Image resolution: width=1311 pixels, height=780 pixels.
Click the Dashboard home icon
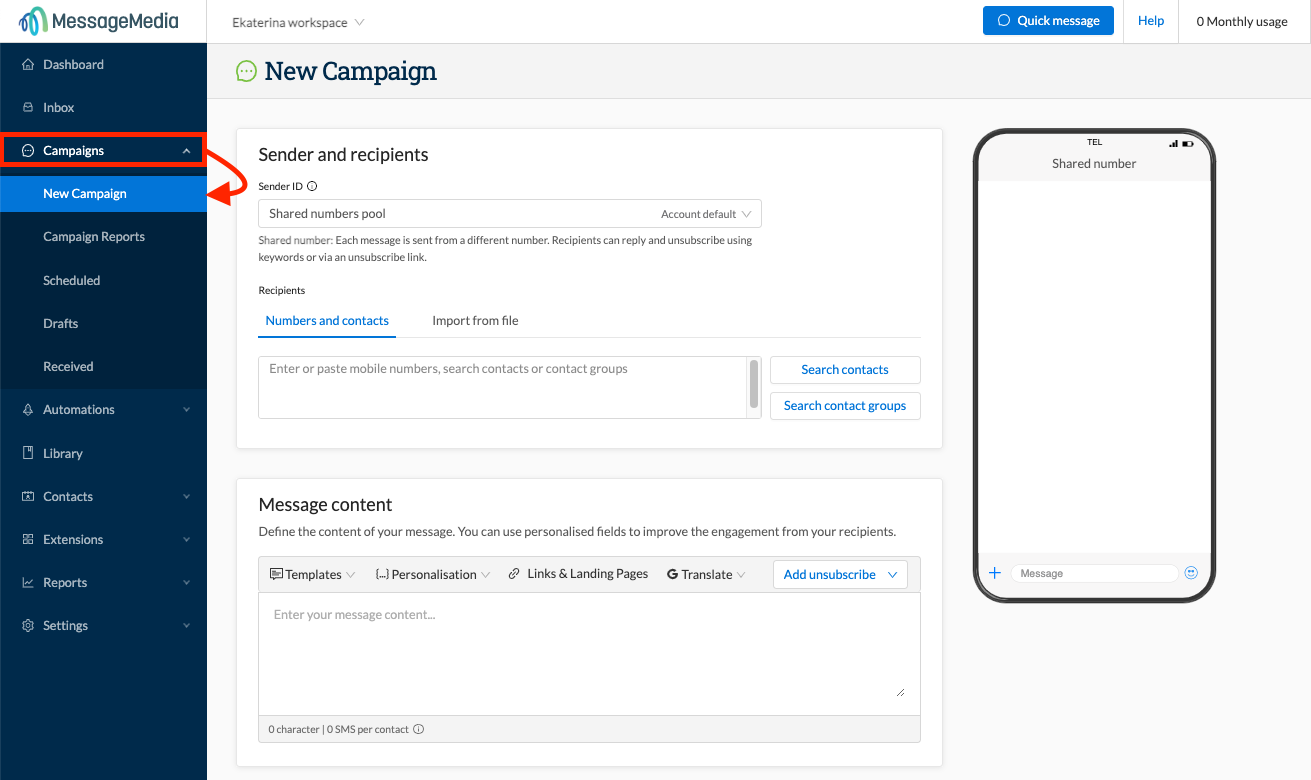(x=28, y=64)
